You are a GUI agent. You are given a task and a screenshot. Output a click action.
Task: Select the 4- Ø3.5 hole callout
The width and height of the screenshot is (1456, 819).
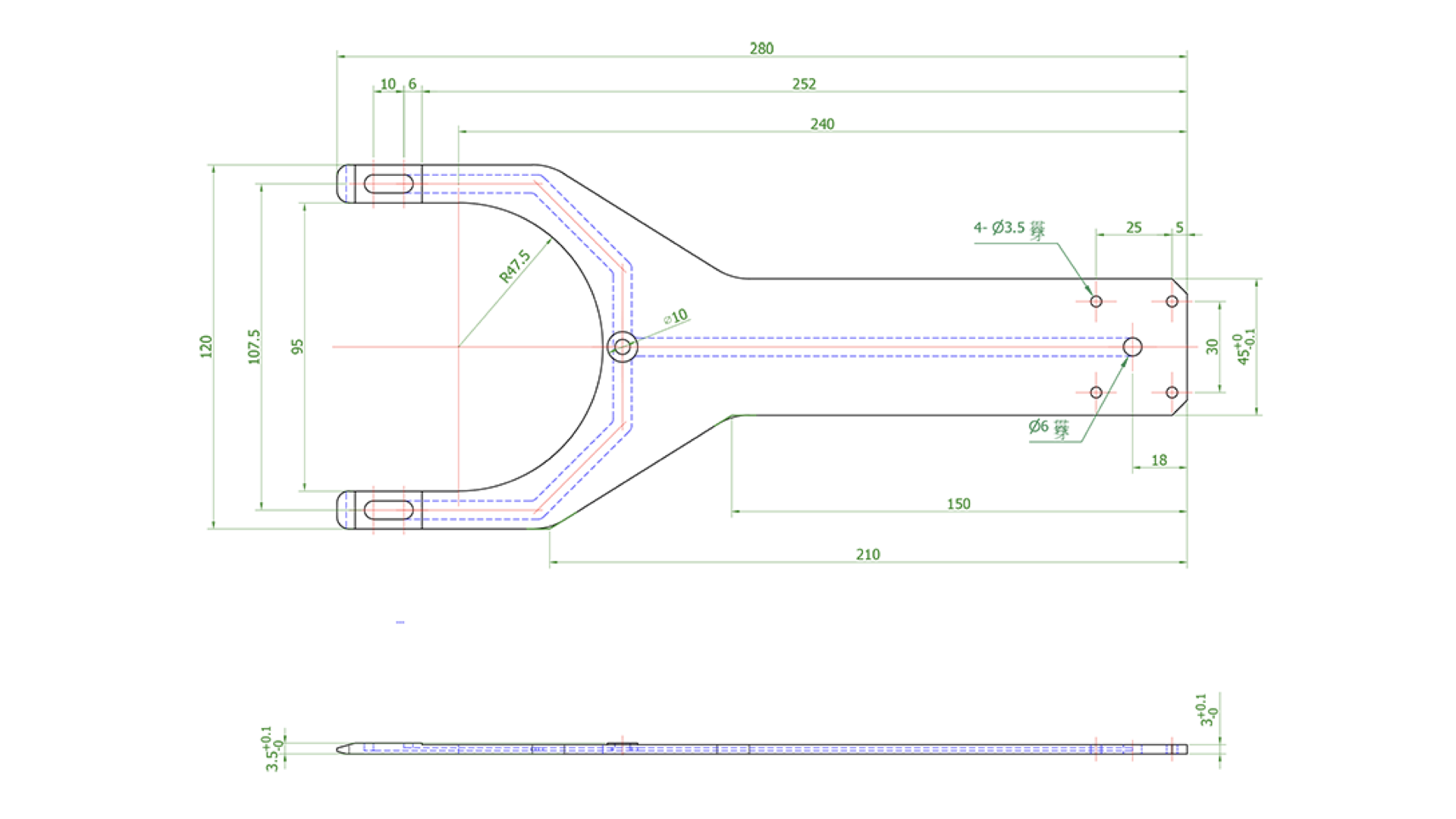click(1009, 228)
